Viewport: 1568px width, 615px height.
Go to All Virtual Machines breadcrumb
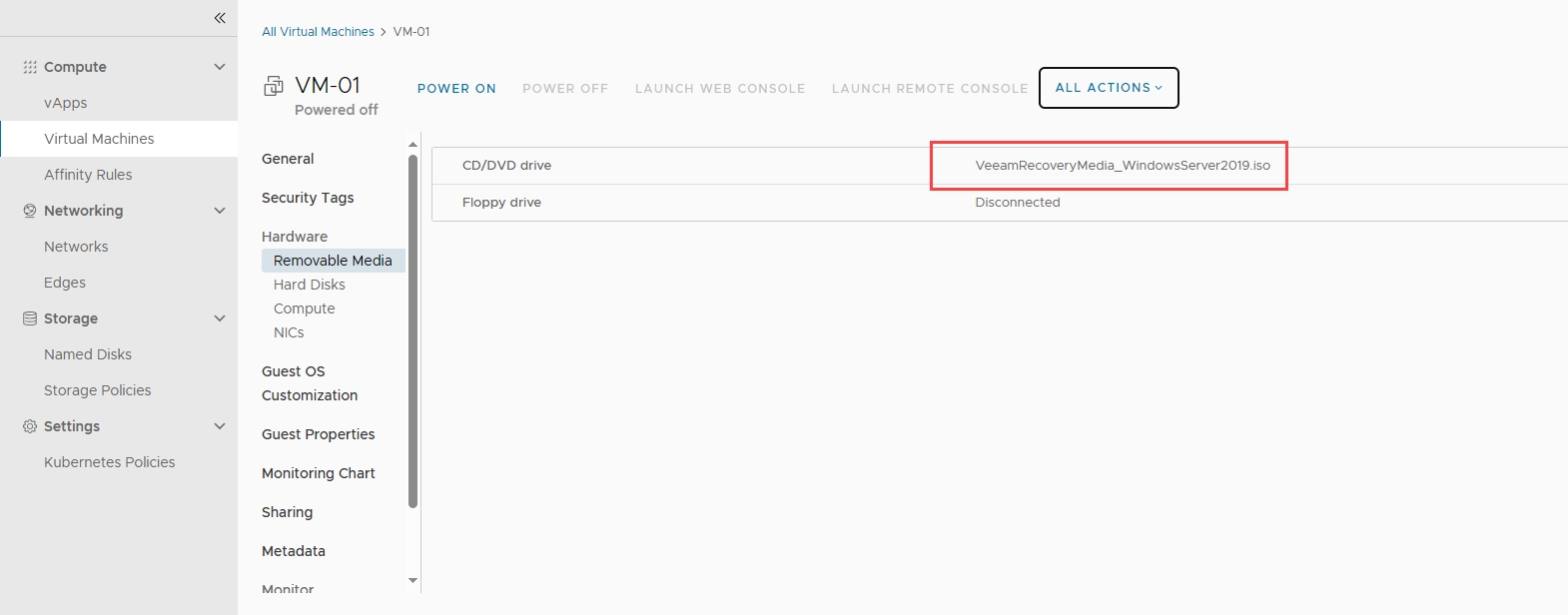(x=318, y=32)
